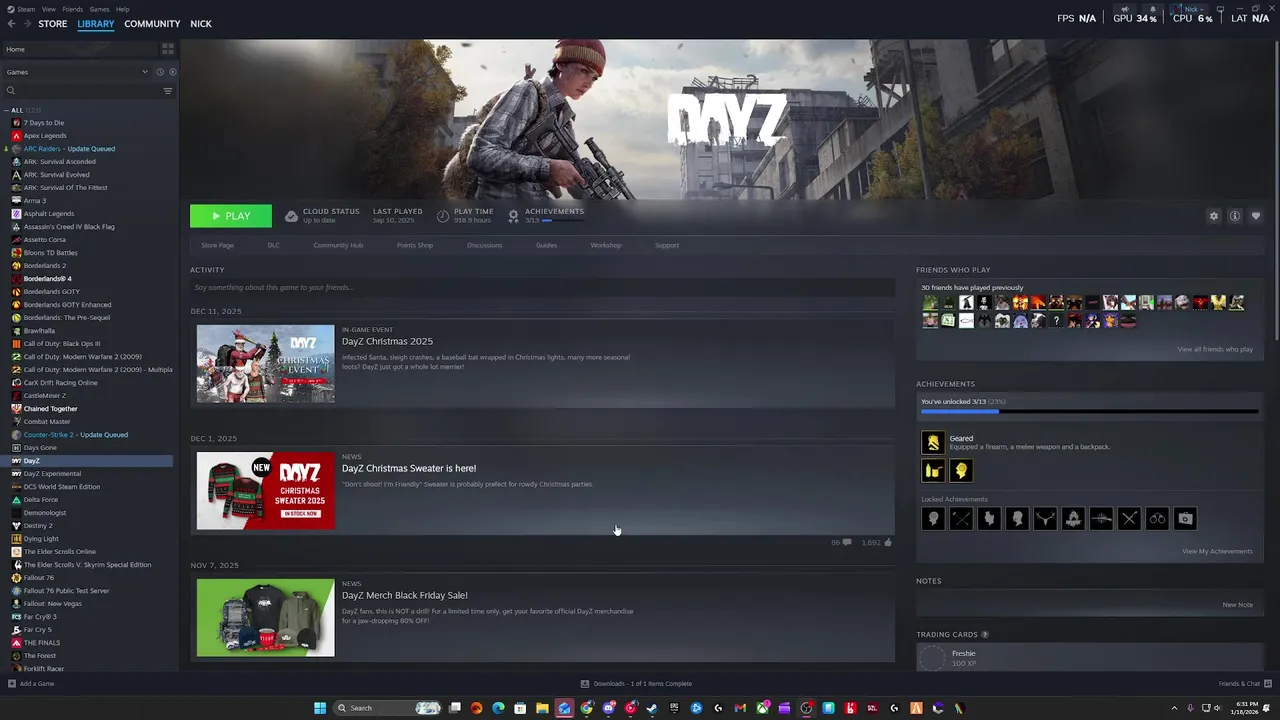Click the comments icon on Sweater post
This screenshot has height=720, width=1280.
[x=847, y=542]
